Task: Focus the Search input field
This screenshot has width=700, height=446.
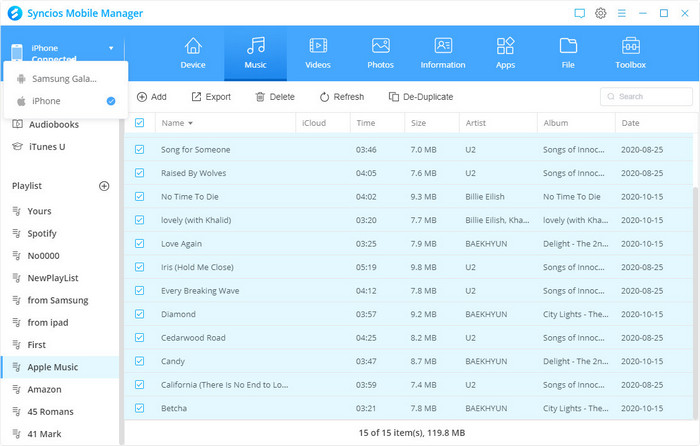Action: point(646,96)
